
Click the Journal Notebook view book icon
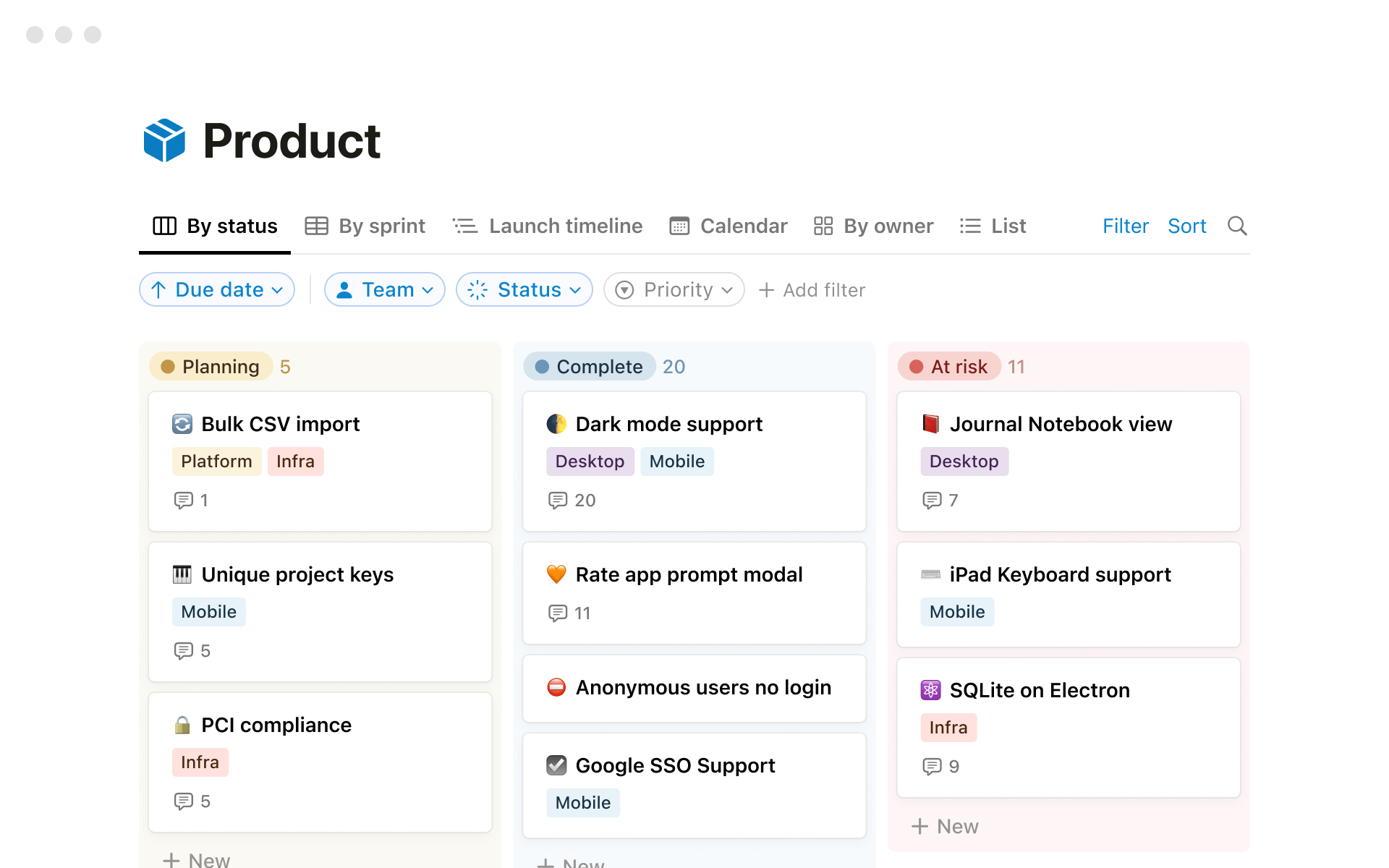click(x=930, y=424)
